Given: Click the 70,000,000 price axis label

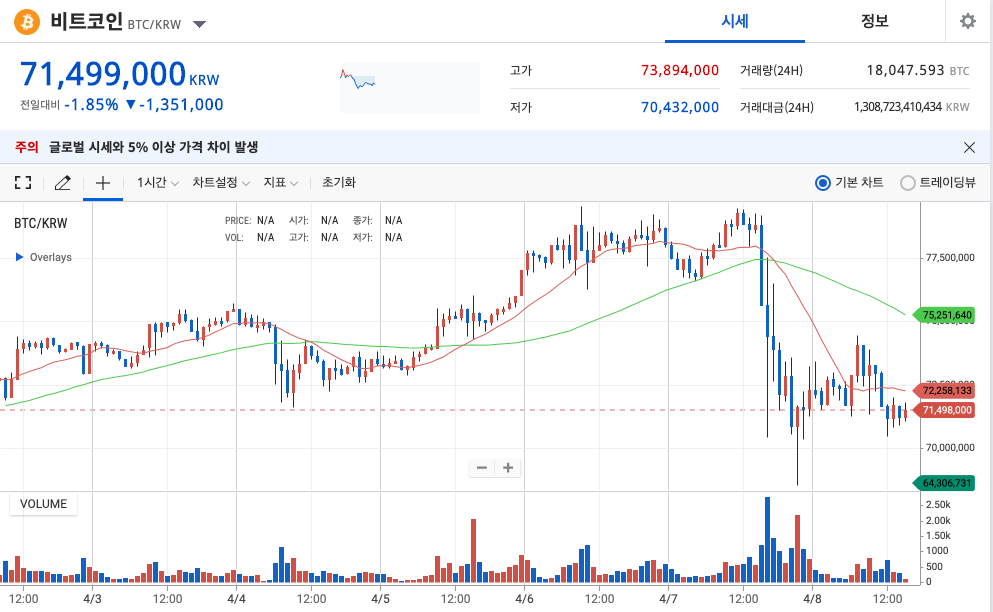Looking at the screenshot, I should point(950,448).
